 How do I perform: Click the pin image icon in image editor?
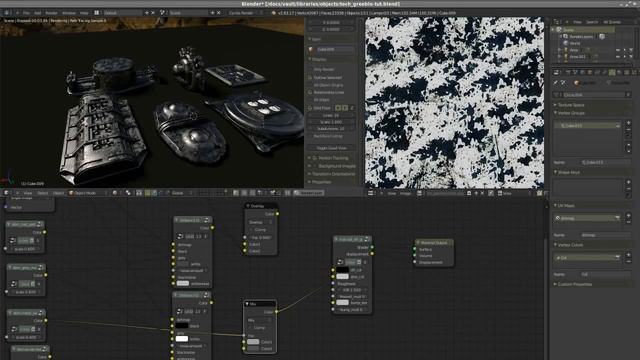pyautogui.click(x=491, y=193)
